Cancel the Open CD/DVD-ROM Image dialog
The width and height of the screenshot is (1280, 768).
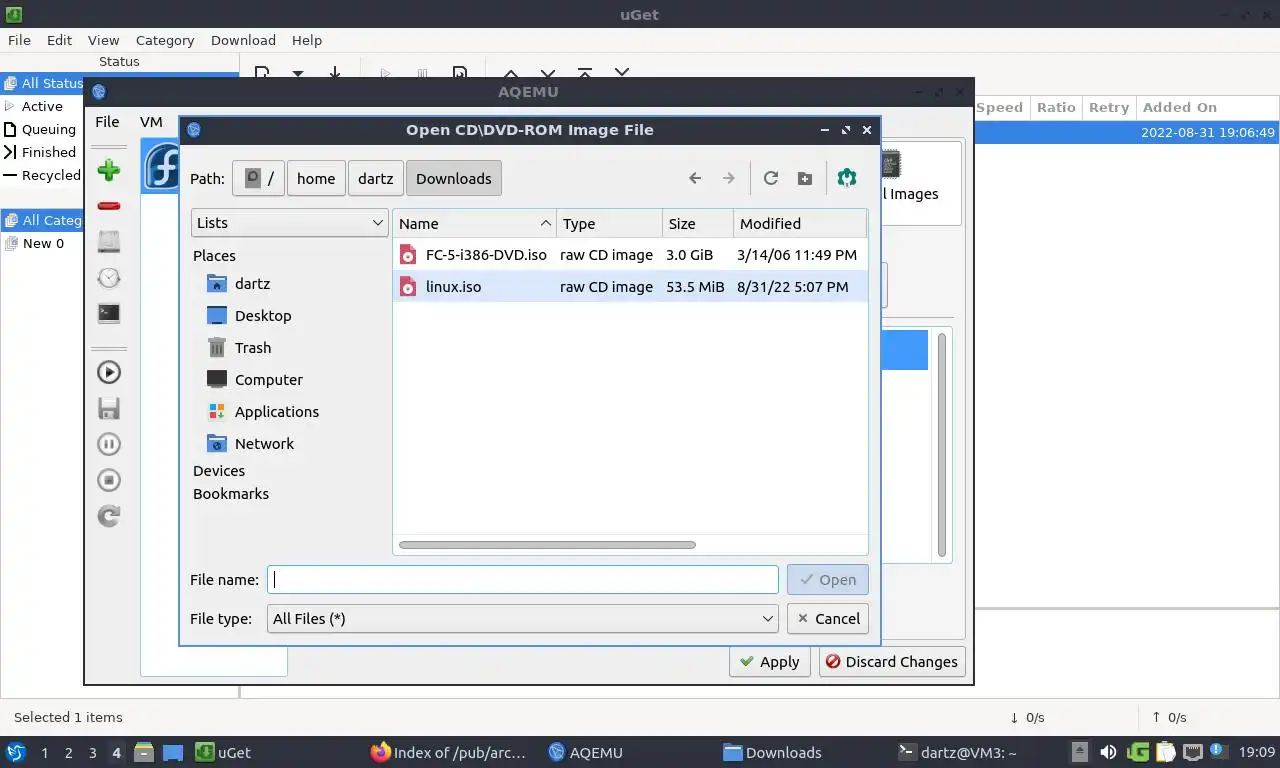click(x=828, y=618)
